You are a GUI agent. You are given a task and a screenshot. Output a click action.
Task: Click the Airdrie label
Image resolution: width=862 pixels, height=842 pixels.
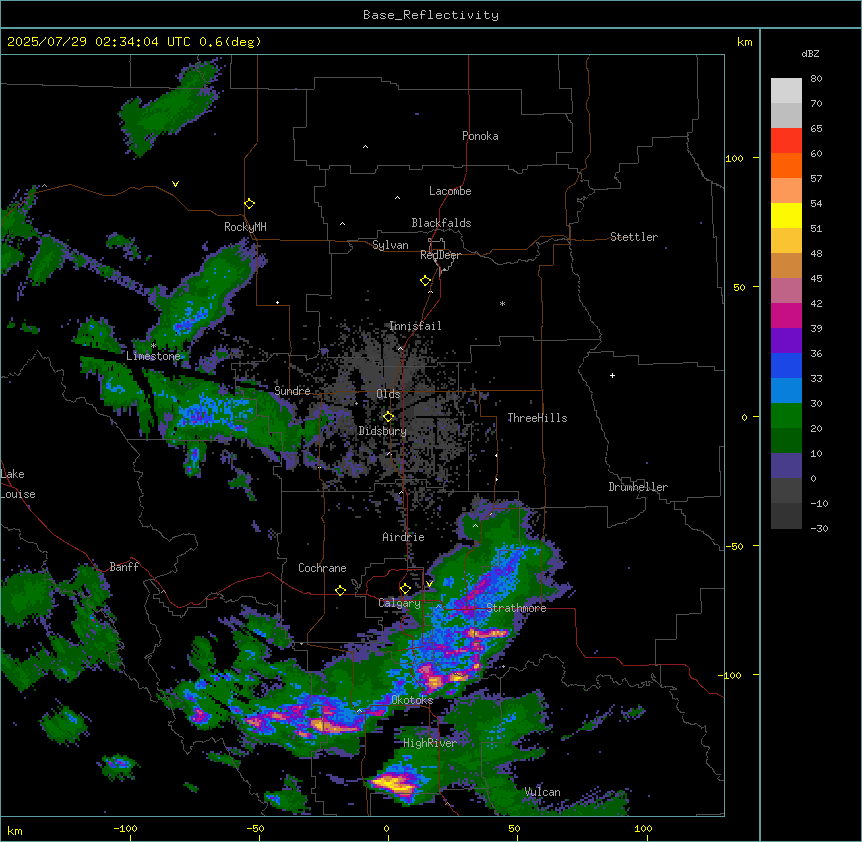[x=403, y=537]
